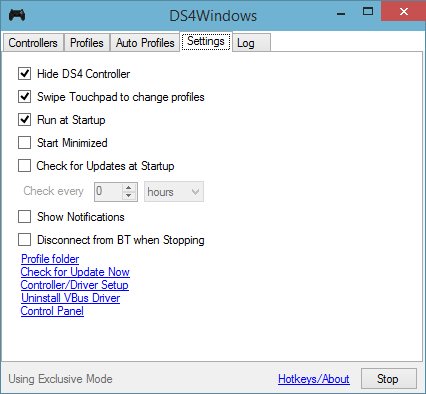Open the Hotkeys/About link
The height and width of the screenshot is (394, 426).
(x=314, y=379)
